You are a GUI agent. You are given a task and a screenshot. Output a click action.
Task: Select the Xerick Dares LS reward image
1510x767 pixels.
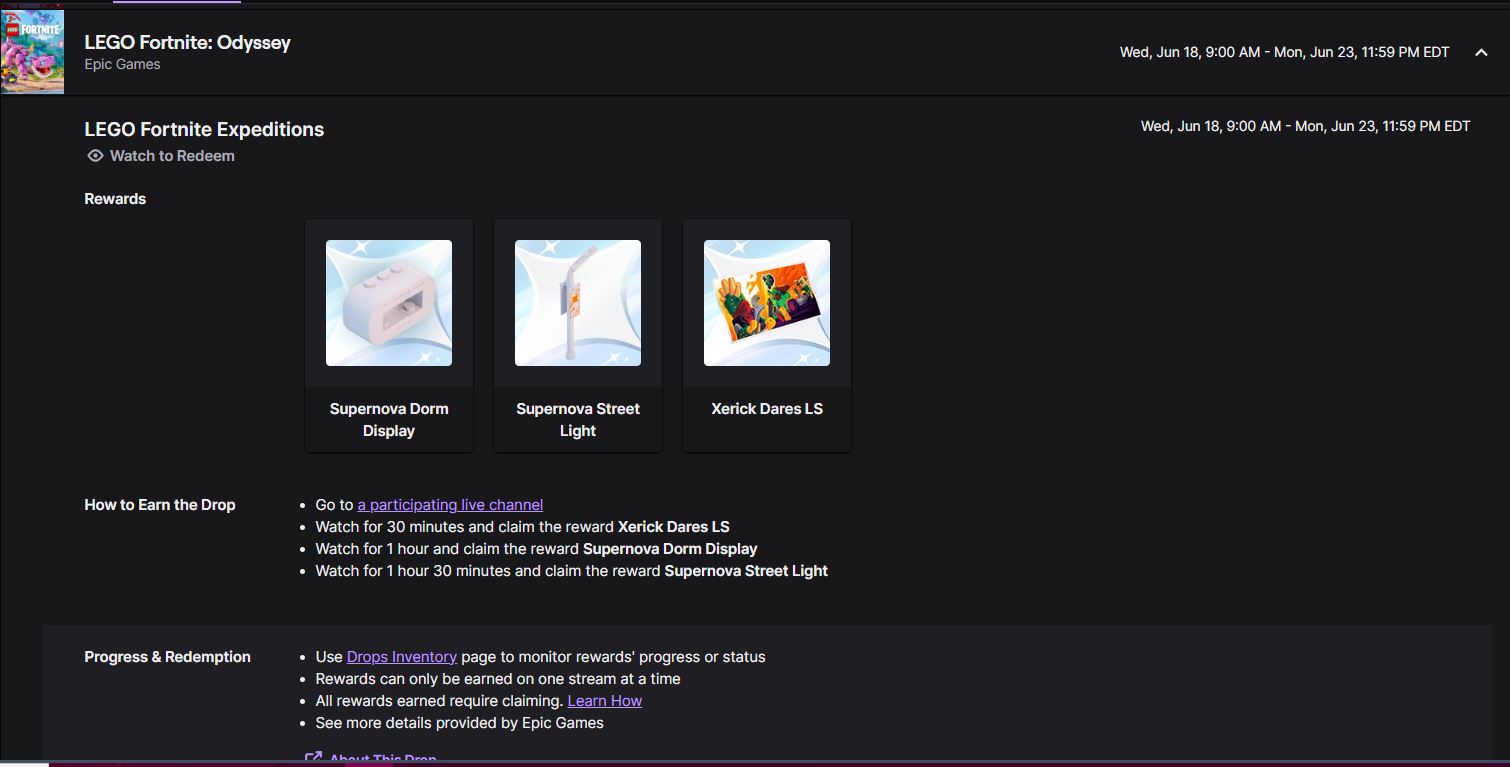click(x=767, y=303)
